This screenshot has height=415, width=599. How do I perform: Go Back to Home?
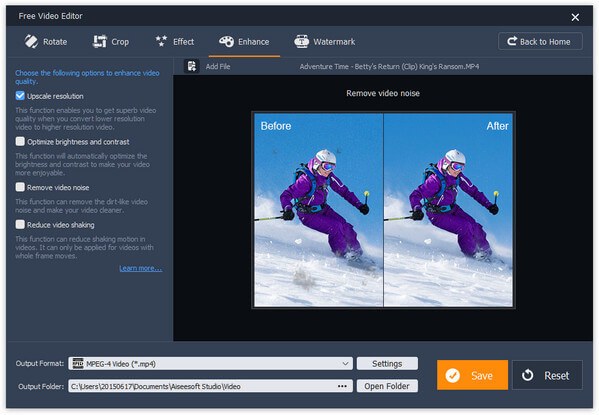tap(540, 41)
